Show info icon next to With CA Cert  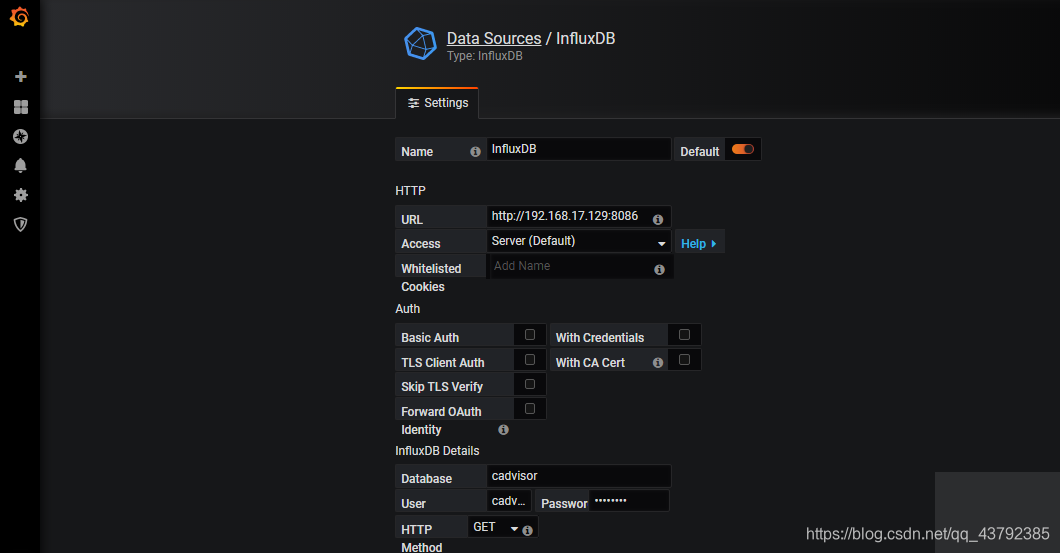(x=658, y=363)
